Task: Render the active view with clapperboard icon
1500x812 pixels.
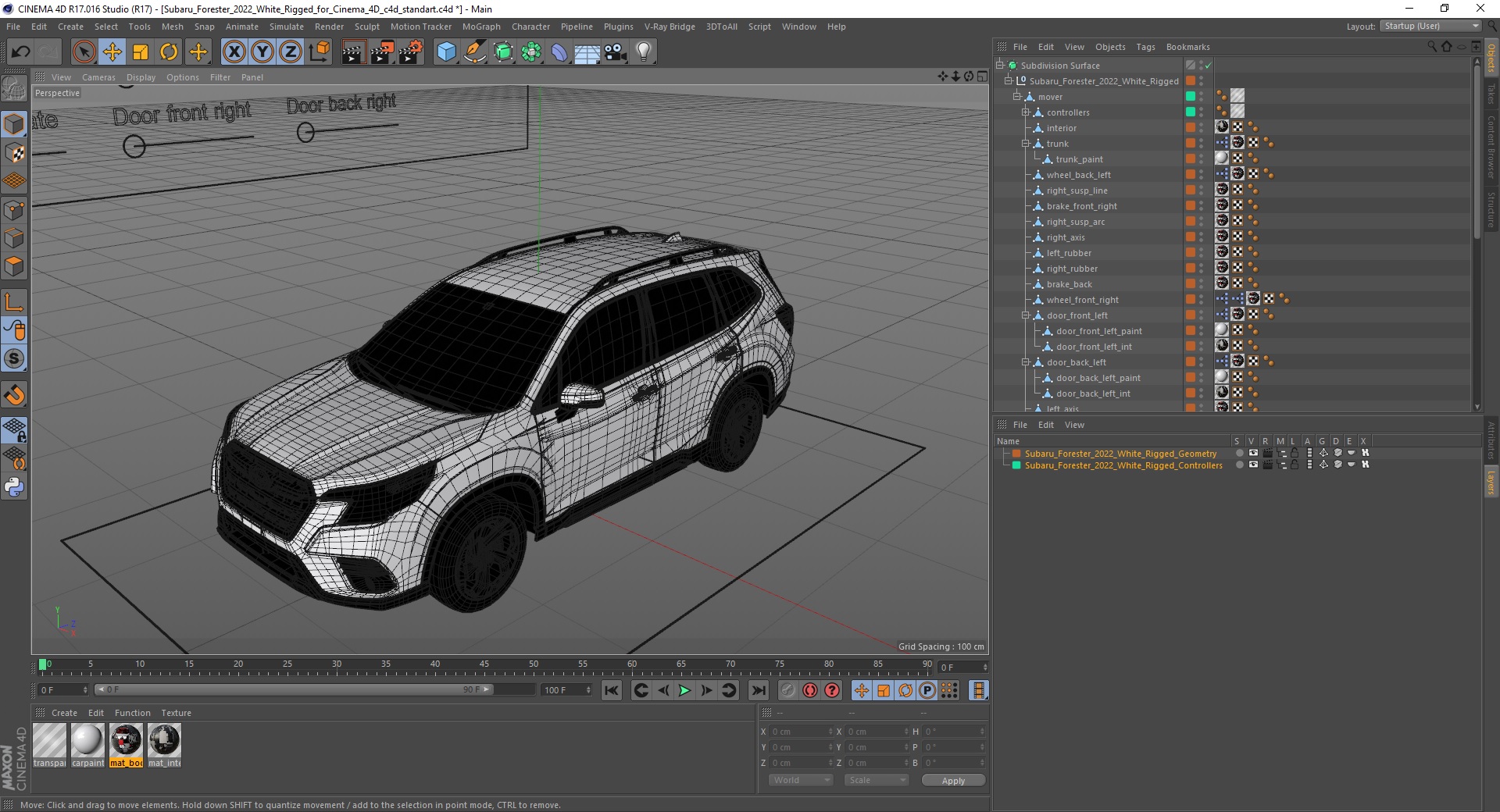Action: click(353, 52)
